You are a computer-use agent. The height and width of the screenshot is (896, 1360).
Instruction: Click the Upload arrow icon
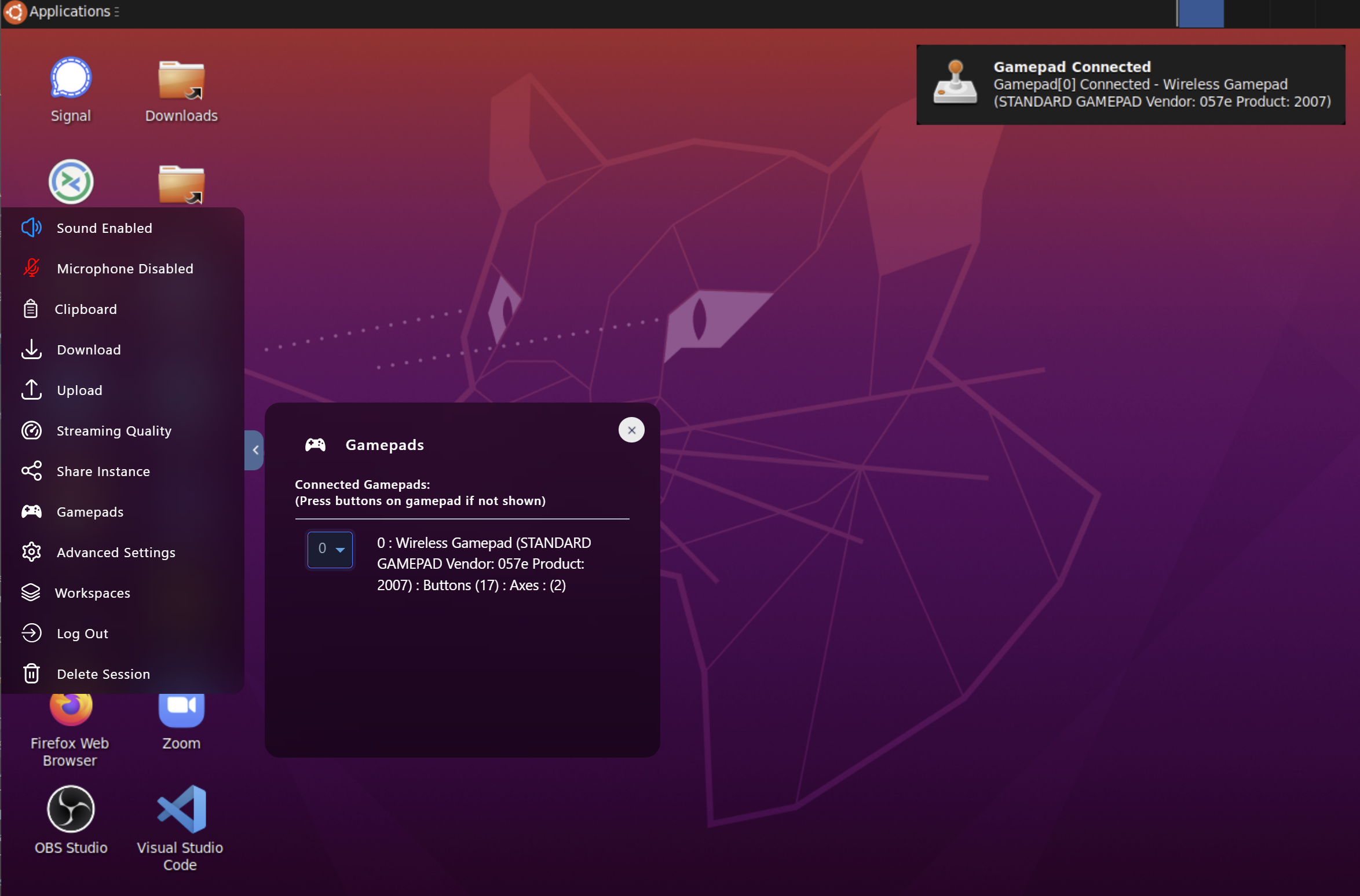31,390
